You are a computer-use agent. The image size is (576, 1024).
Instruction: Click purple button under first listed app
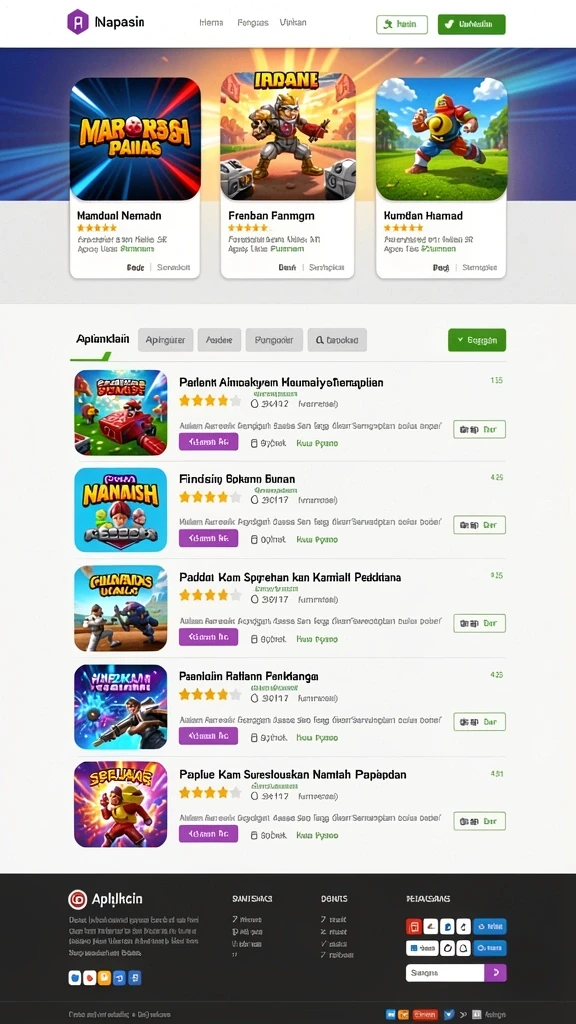[208, 442]
